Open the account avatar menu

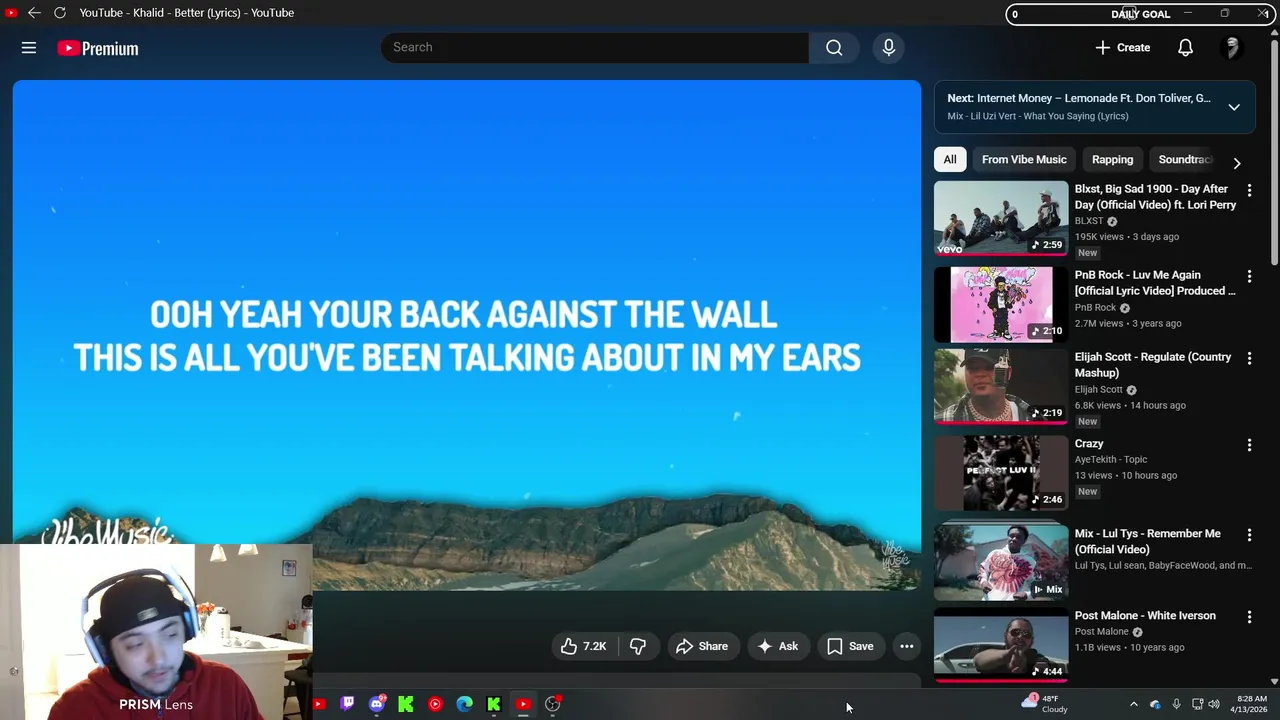pos(1232,47)
